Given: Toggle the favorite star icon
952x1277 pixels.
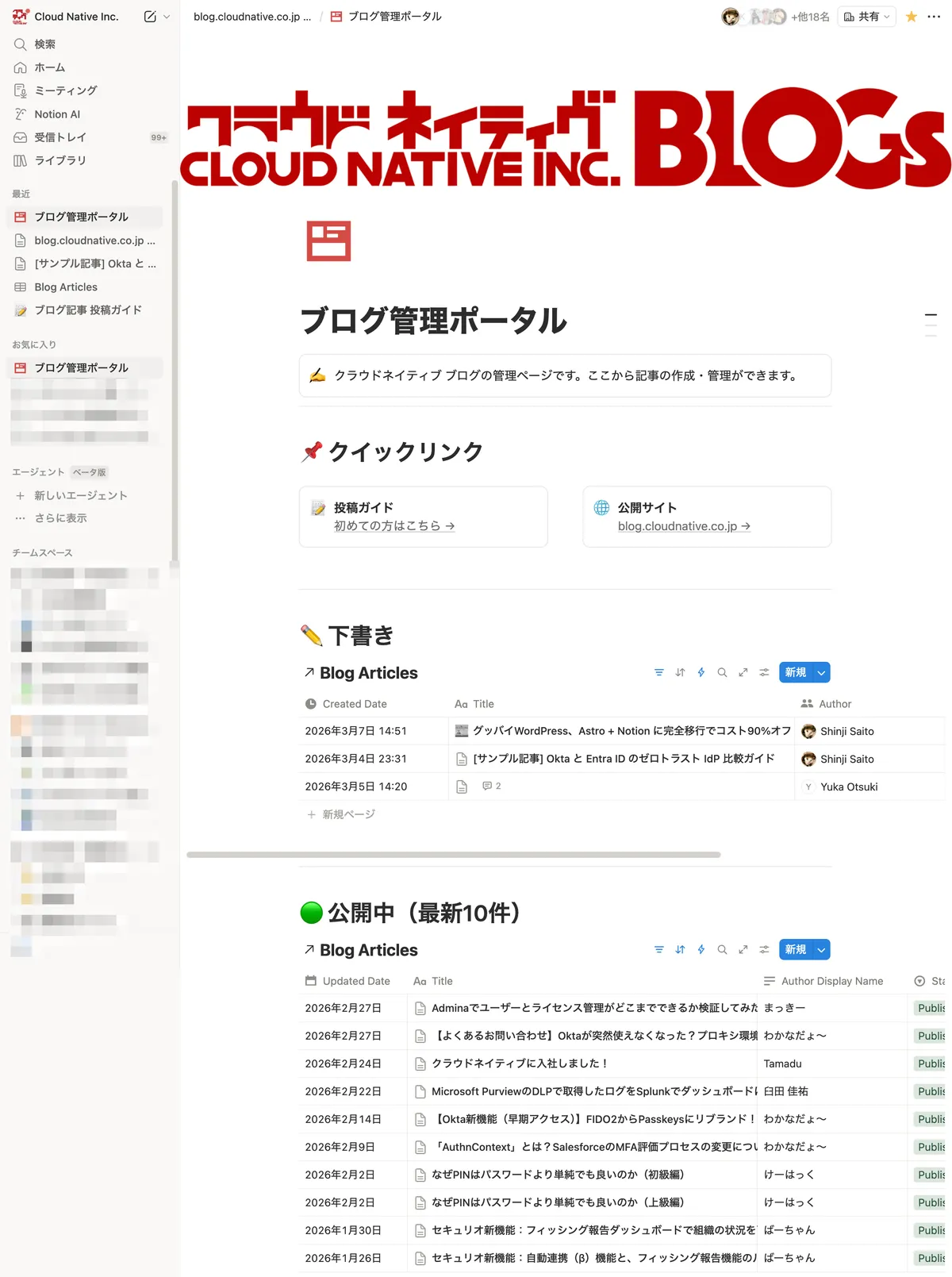Looking at the screenshot, I should point(912,17).
